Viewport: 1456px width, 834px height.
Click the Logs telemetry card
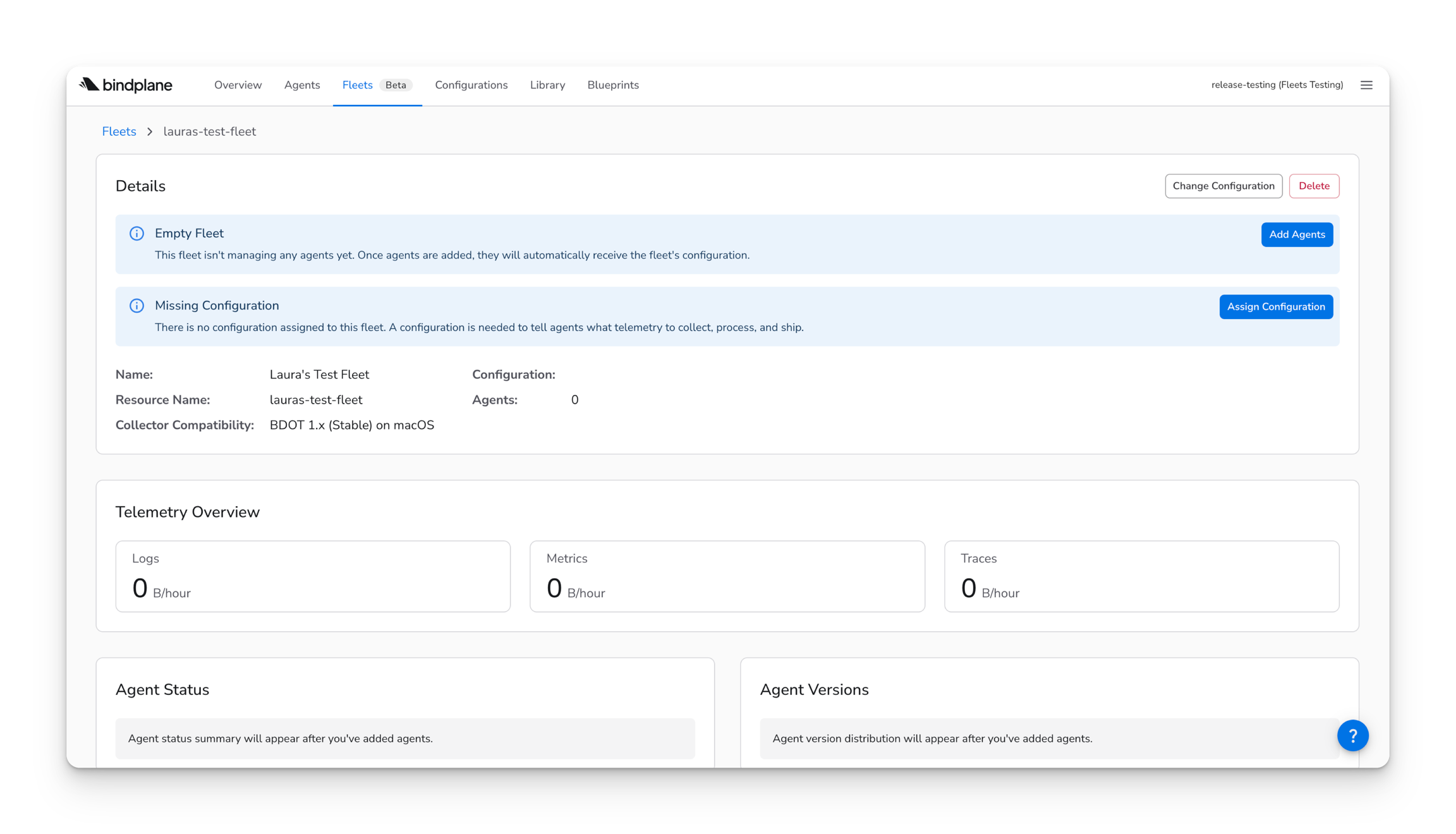313,576
